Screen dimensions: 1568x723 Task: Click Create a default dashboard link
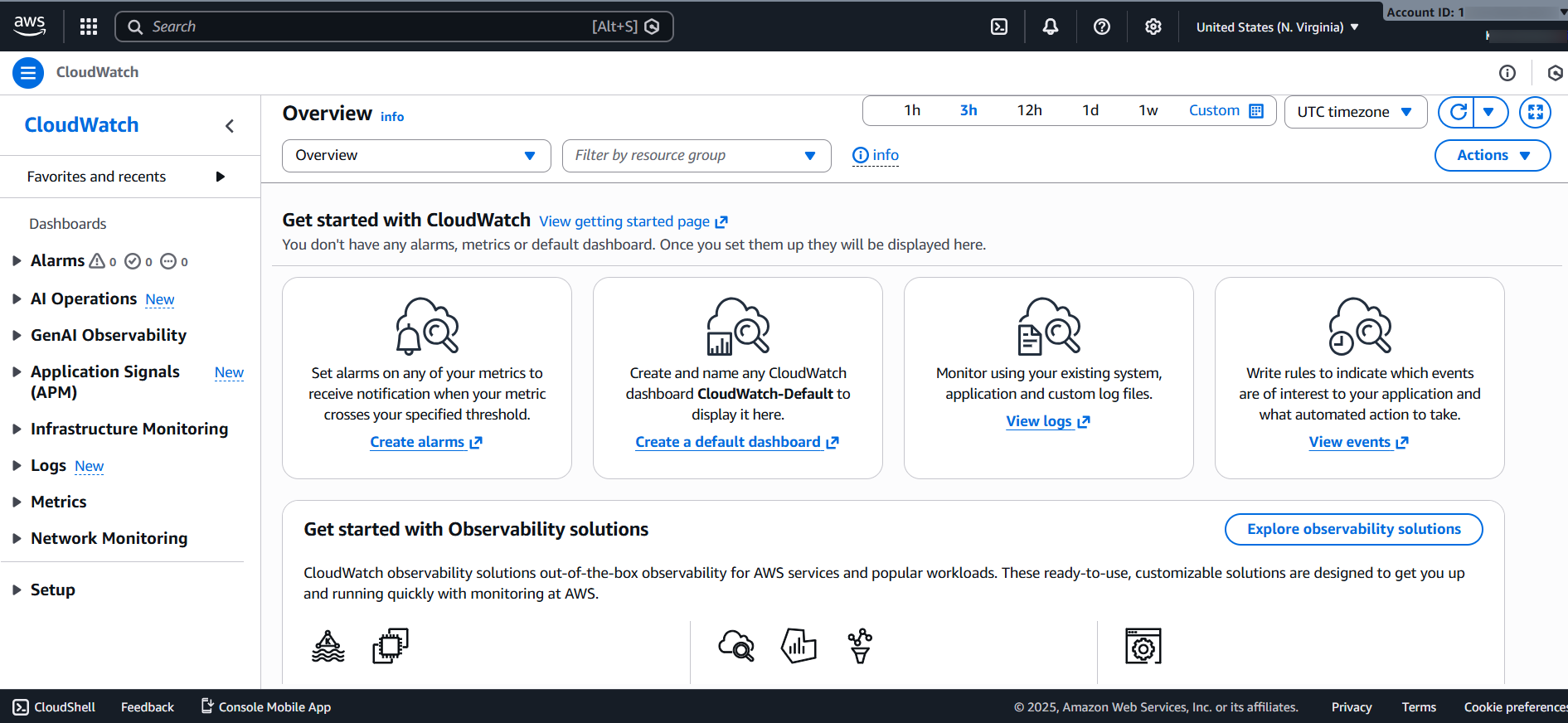(x=737, y=442)
